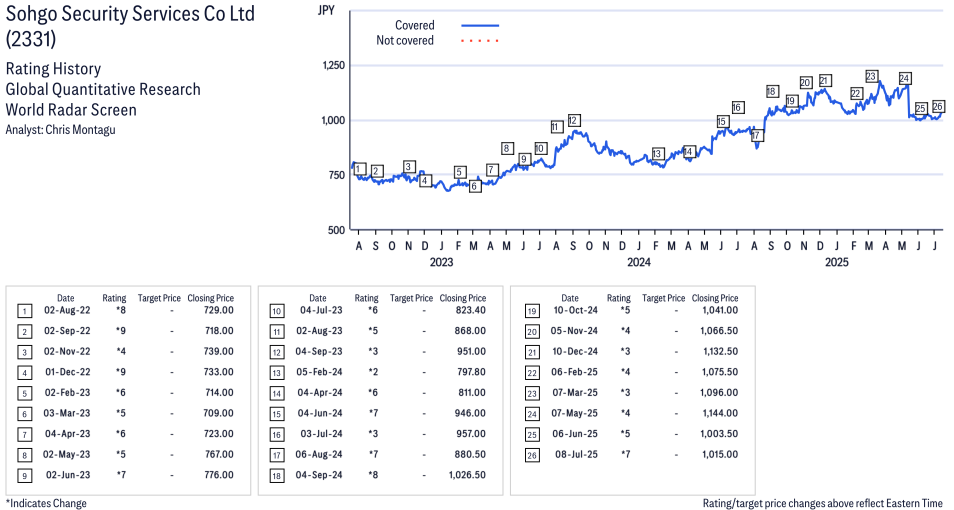The width and height of the screenshot is (954, 510).
Task: Click the JPY currency axis label
Action: (x=326, y=11)
